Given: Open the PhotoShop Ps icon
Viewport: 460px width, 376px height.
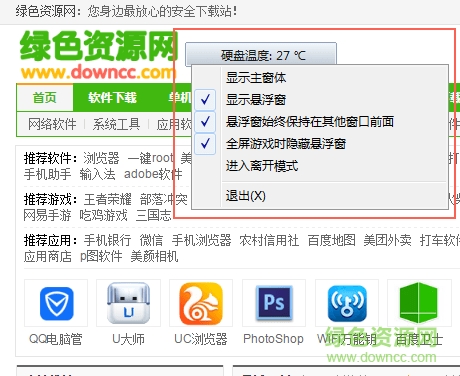Looking at the screenshot, I should coord(274,303).
